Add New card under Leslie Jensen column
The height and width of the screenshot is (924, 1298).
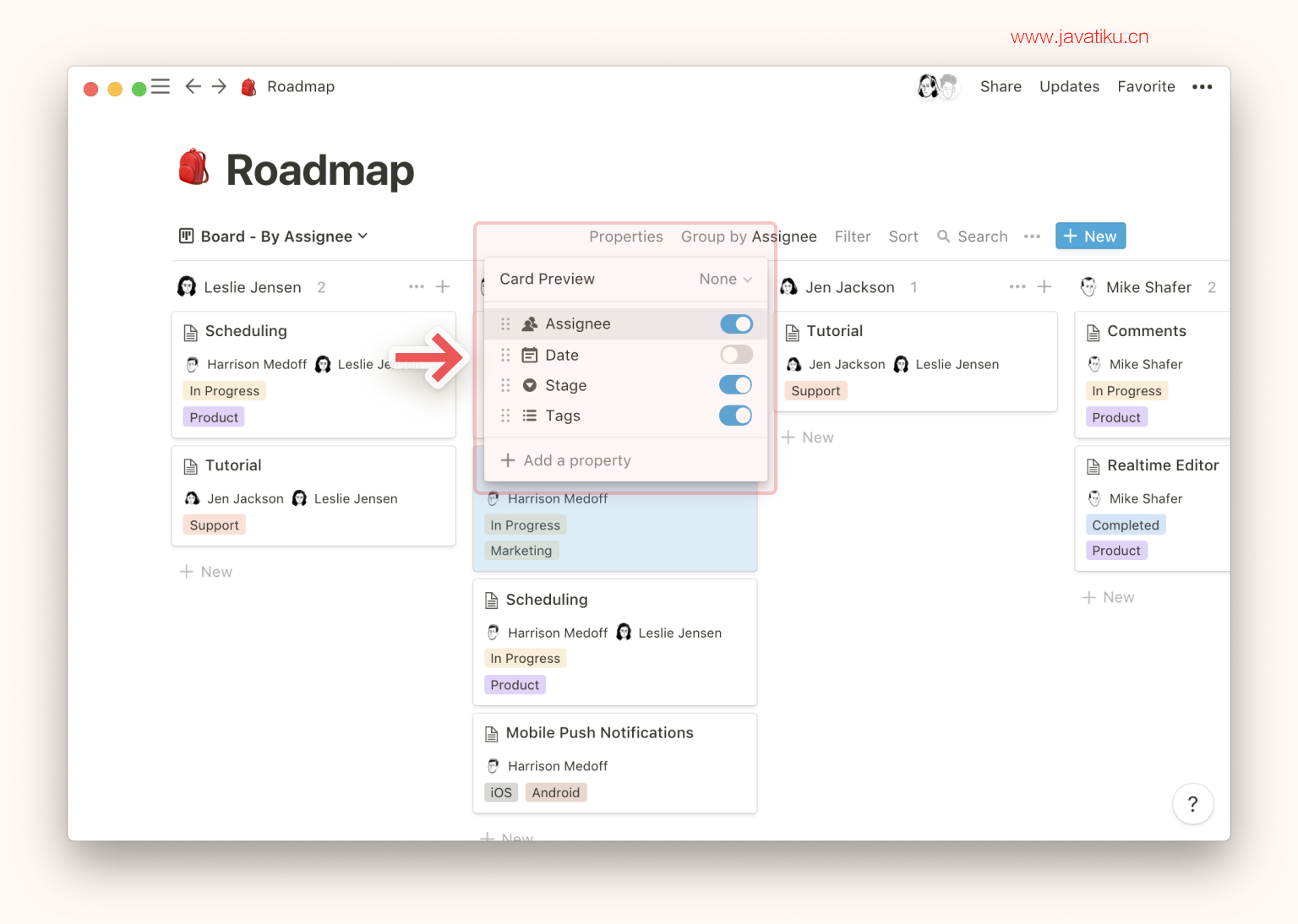[x=206, y=572]
